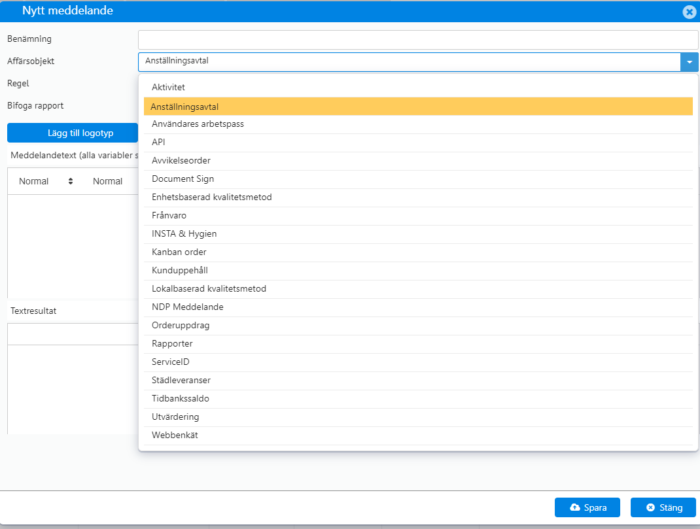The height and width of the screenshot is (529, 700).
Task: Pick Webbenkät from the list
Action: click(418, 435)
